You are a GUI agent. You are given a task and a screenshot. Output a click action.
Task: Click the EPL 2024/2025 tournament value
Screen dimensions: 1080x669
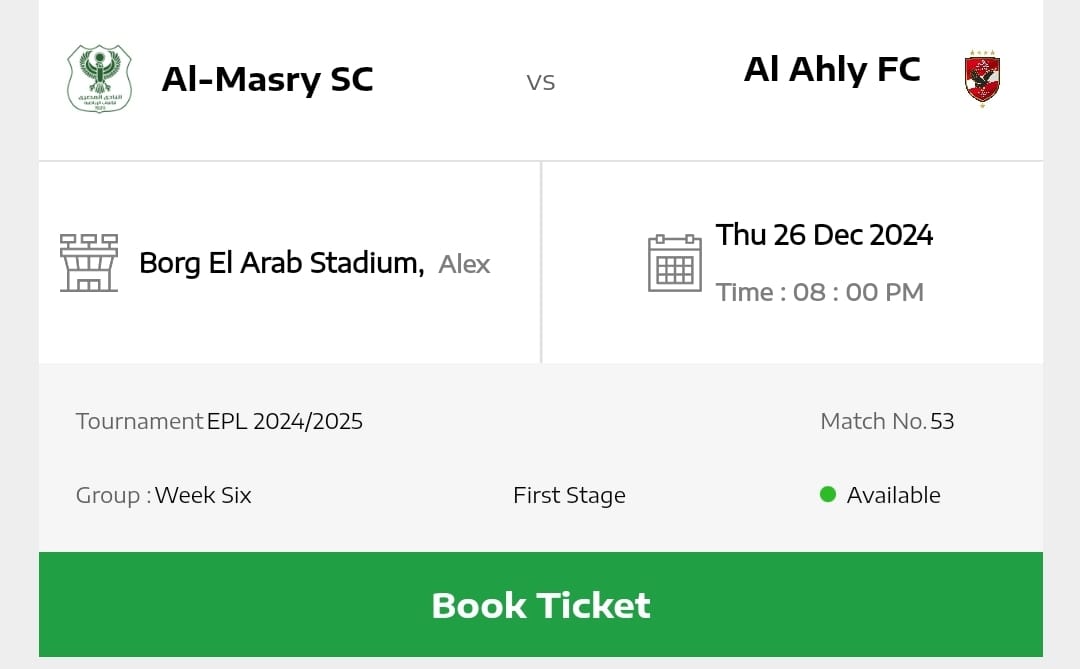(x=285, y=421)
